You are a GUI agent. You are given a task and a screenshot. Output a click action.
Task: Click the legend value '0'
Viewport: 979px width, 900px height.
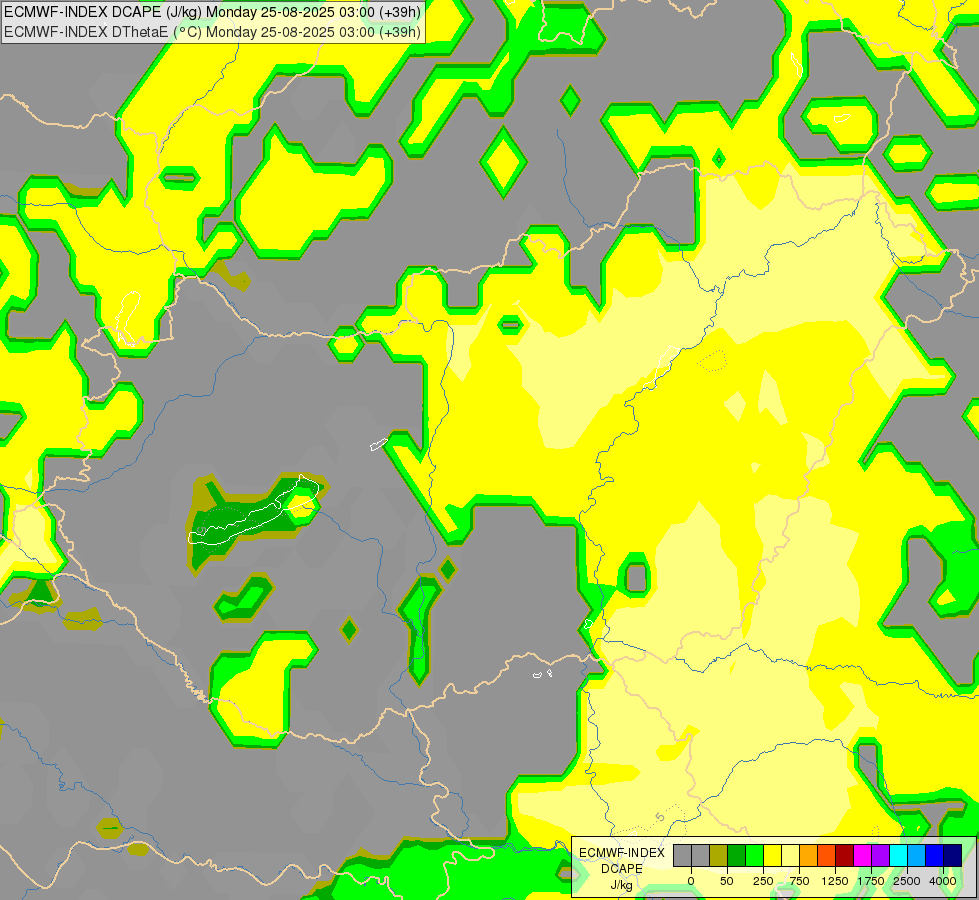point(691,881)
